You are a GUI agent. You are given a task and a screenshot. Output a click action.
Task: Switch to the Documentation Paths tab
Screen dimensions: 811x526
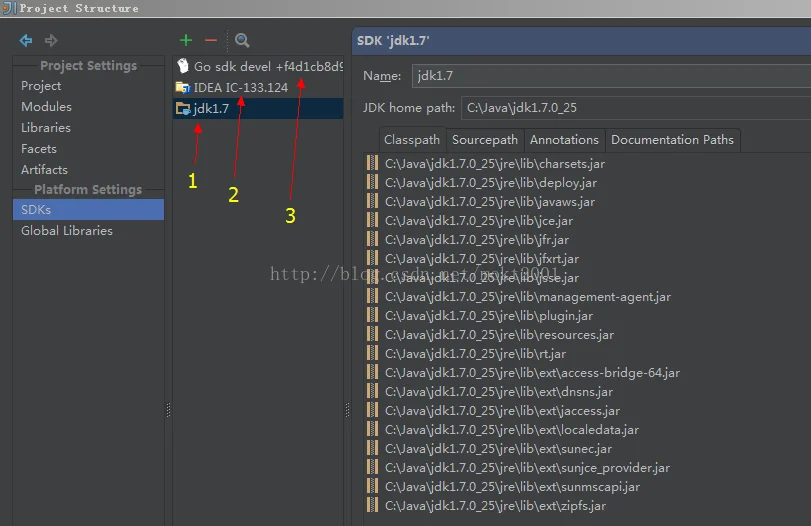pos(672,140)
